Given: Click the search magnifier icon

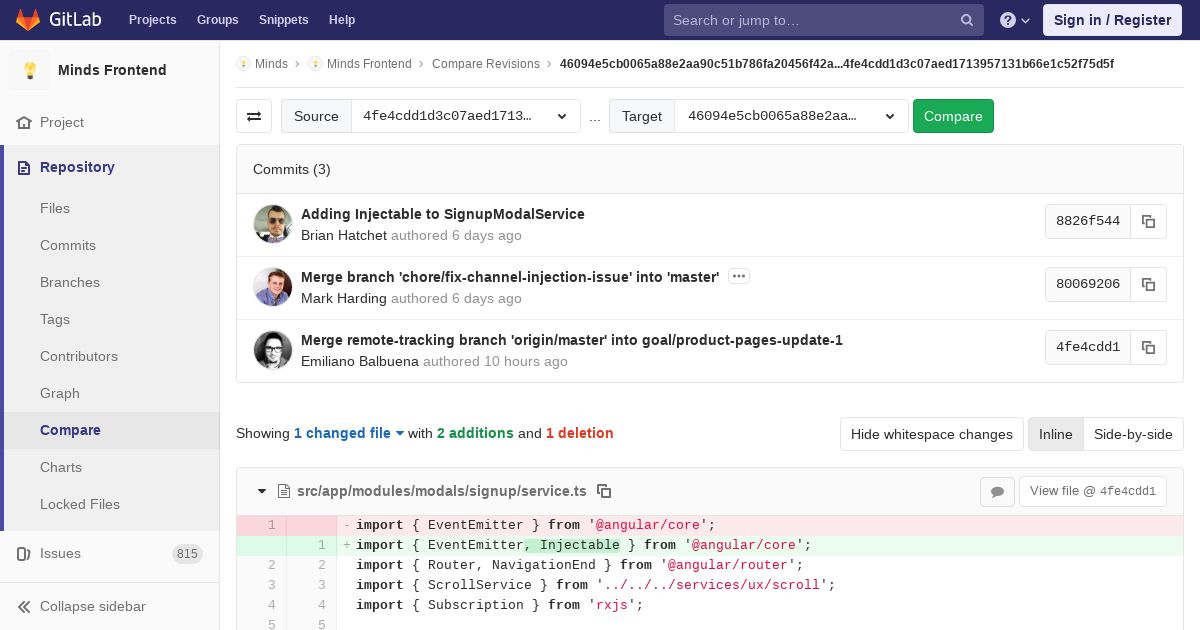Looking at the screenshot, I should [967, 20].
